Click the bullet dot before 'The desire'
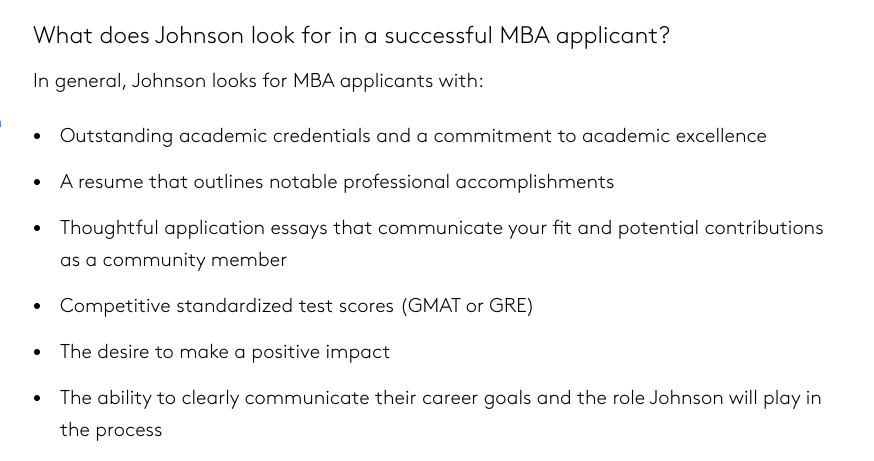This screenshot has width=874, height=461. (x=37, y=352)
